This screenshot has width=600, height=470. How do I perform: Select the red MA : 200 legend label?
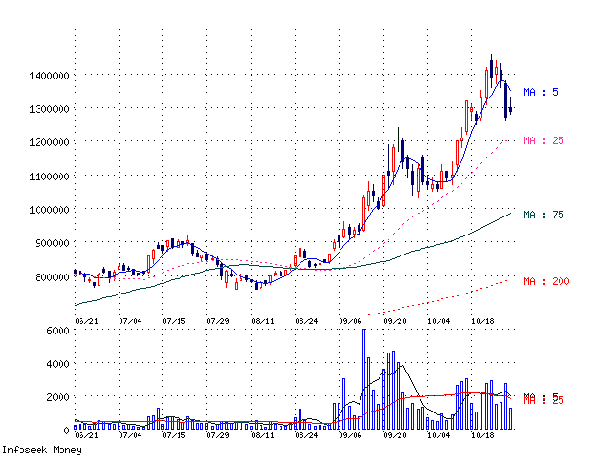[546, 281]
